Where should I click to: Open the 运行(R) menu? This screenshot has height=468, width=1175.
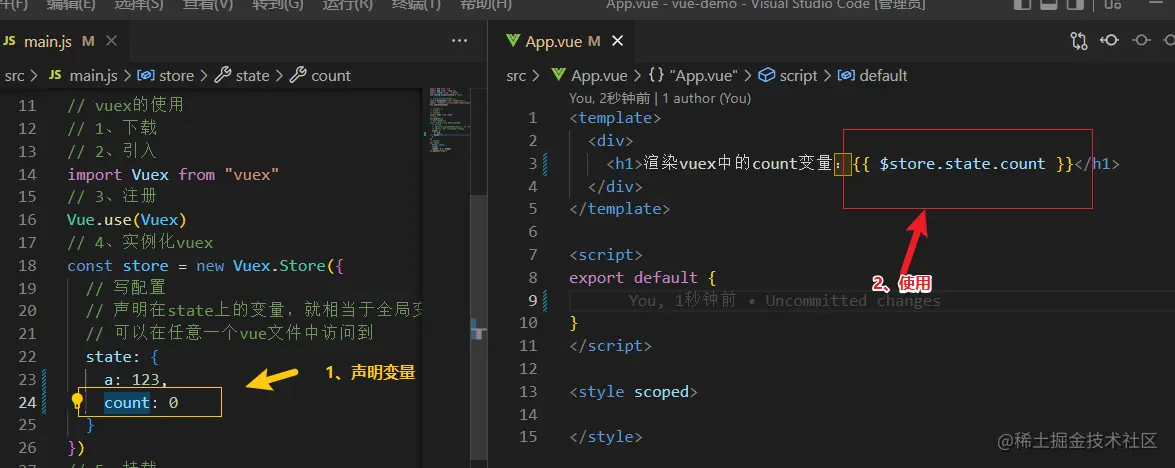click(347, 4)
